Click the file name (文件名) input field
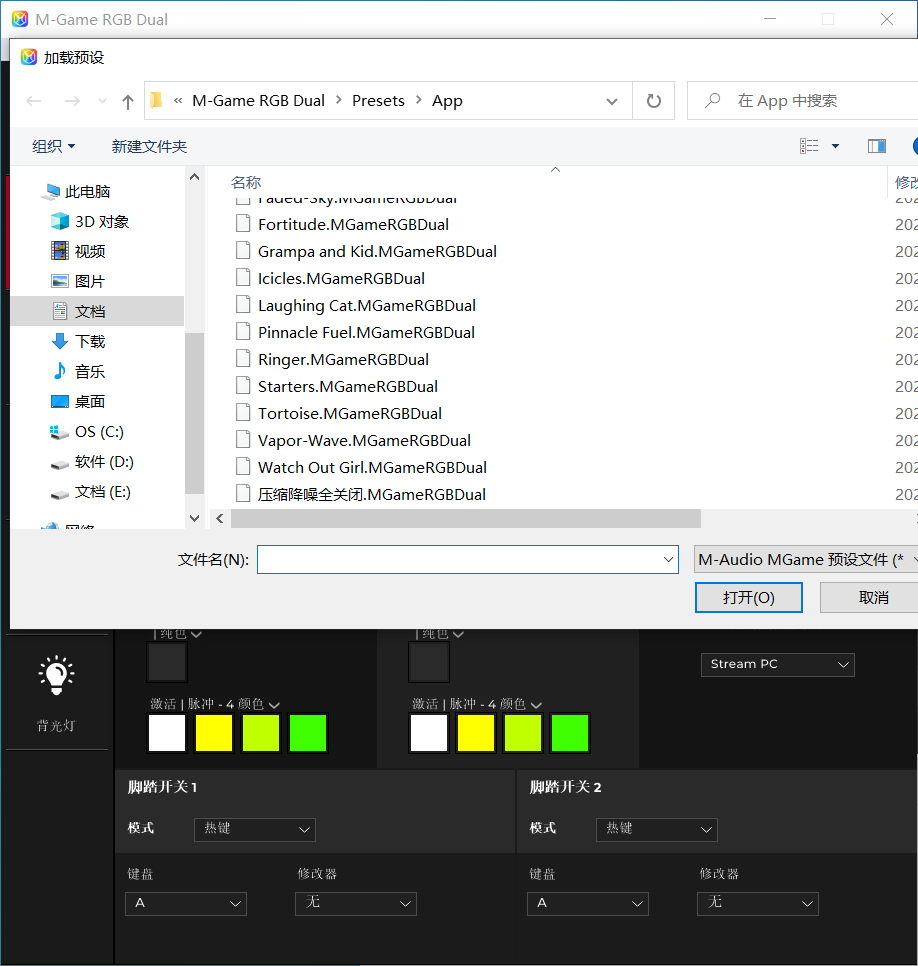918x966 pixels. [460, 560]
